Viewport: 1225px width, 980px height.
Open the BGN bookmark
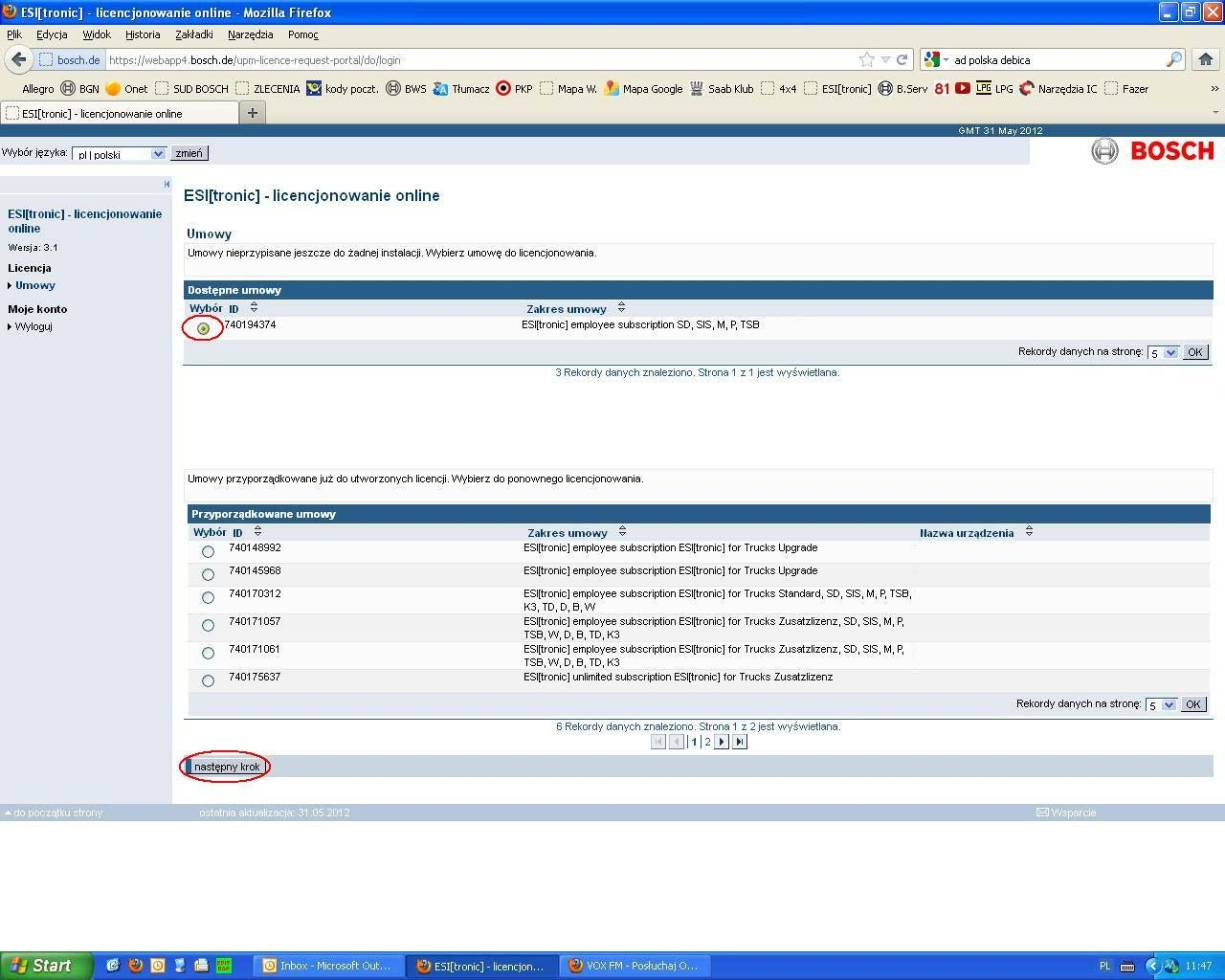(x=80, y=89)
